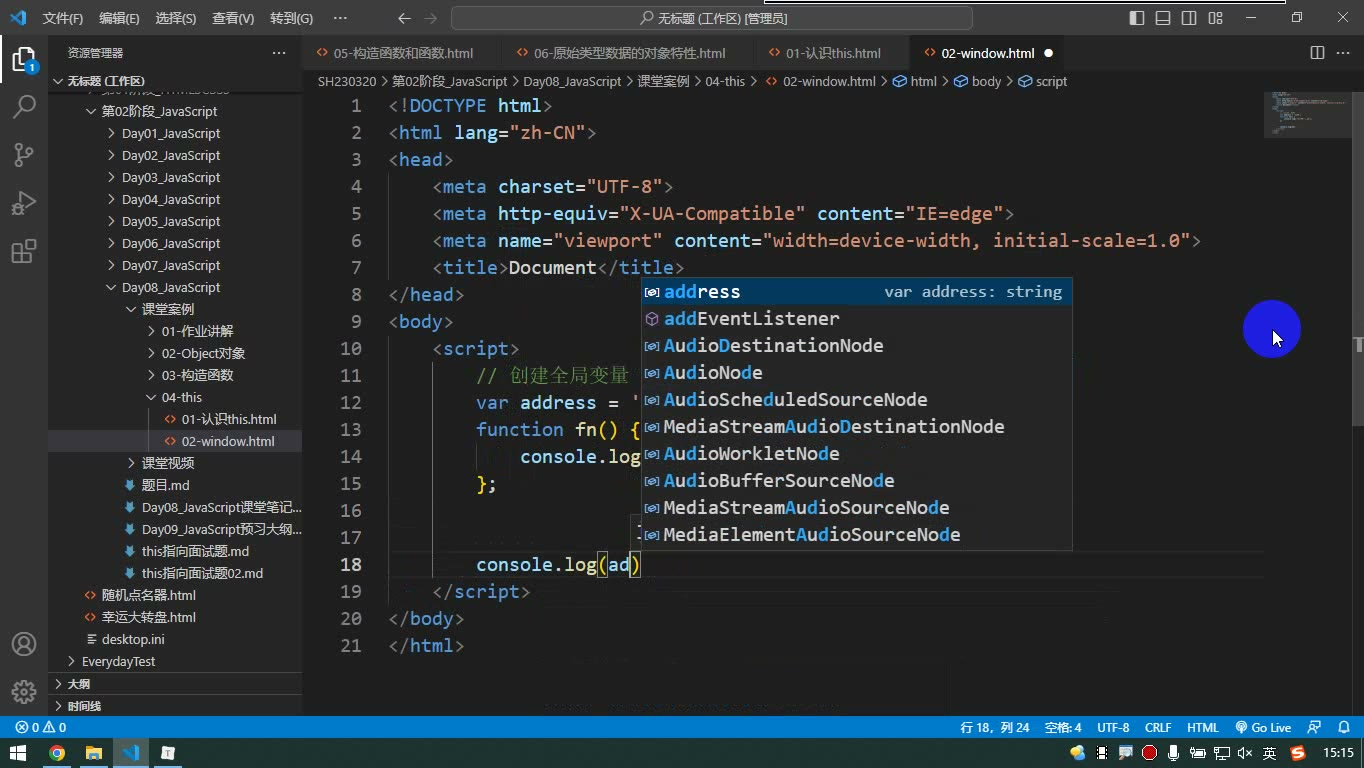1364x768 pixels.
Task: Open the Extensions view
Action: pyautogui.click(x=24, y=251)
